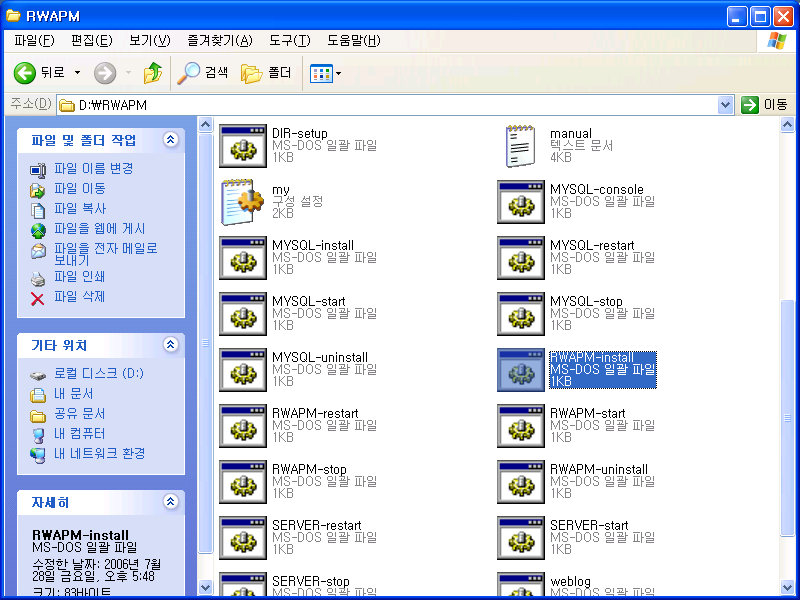Image resolution: width=800 pixels, height=600 pixels.
Task: Click the SERVER-stop file name
Action: tap(311, 581)
